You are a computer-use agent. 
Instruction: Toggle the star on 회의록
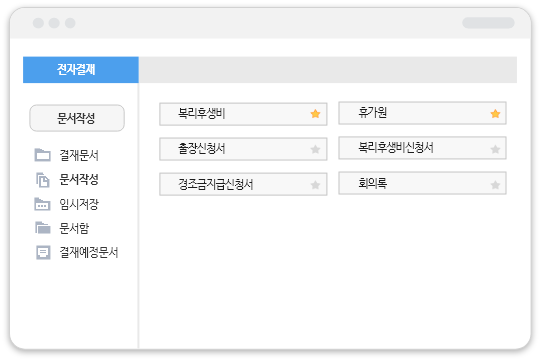pyautogui.click(x=495, y=185)
